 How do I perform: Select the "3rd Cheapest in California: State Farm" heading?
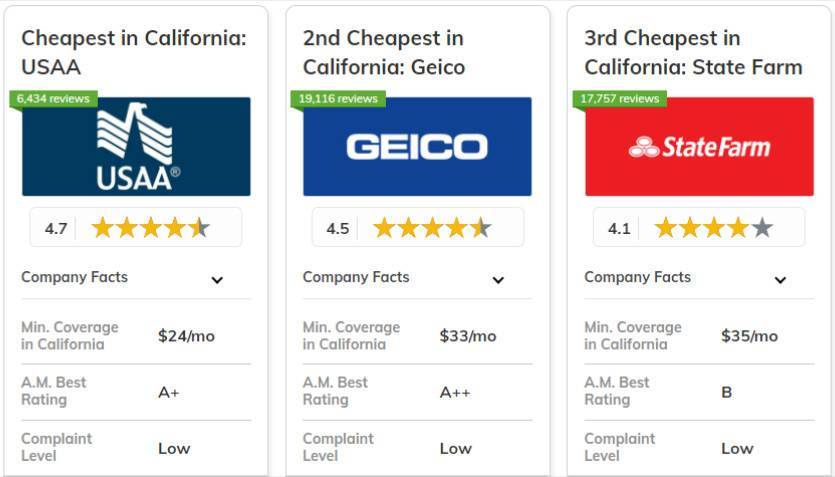pos(693,53)
